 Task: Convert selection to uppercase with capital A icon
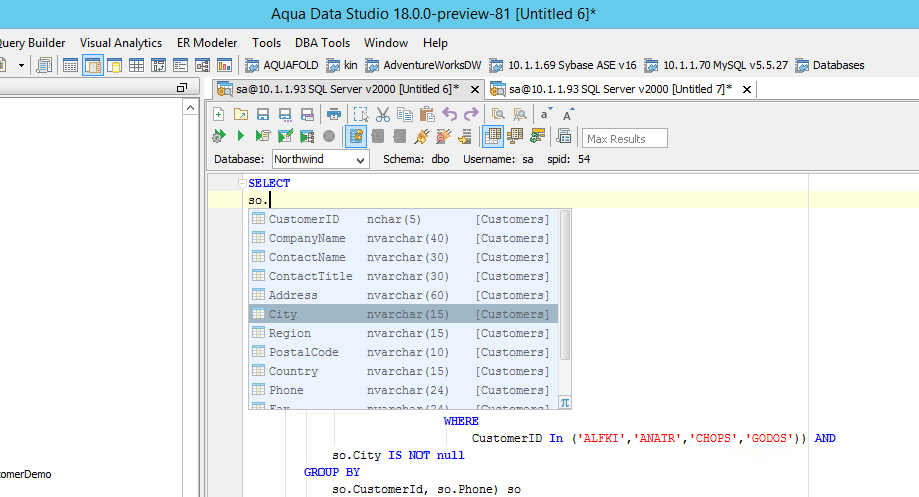[x=568, y=114]
